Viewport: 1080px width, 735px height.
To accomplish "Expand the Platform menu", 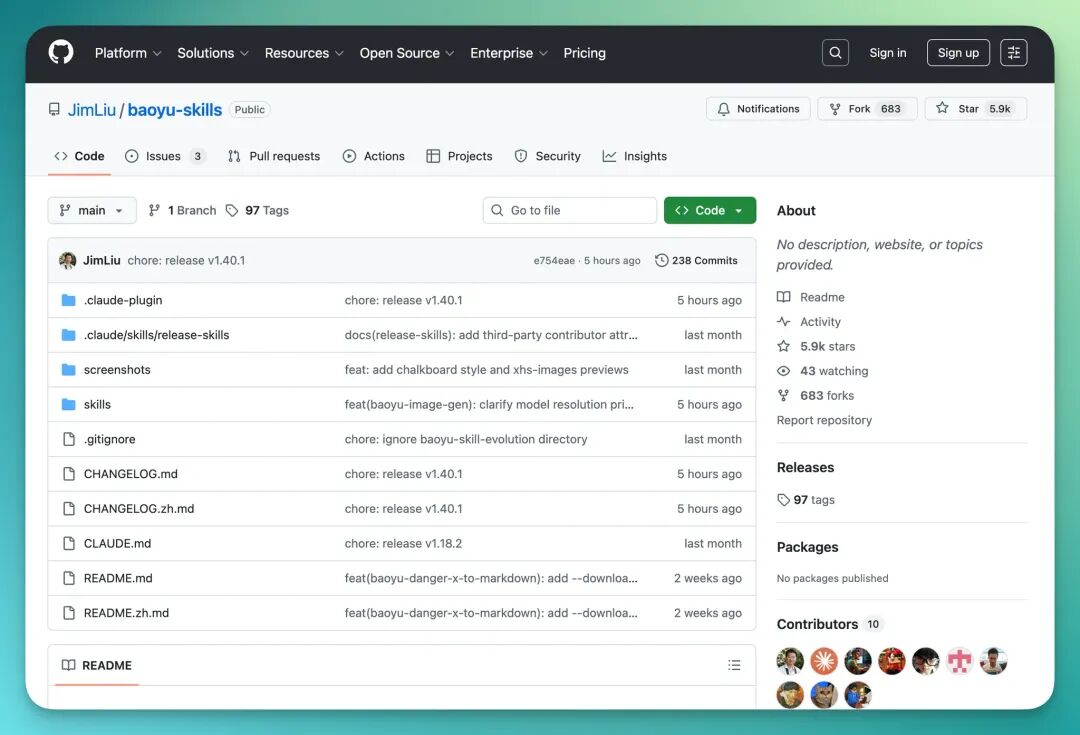I will point(128,53).
